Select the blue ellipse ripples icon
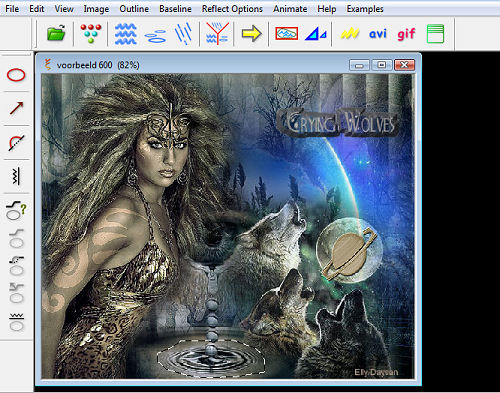This screenshot has width=500, height=393. tap(156, 36)
